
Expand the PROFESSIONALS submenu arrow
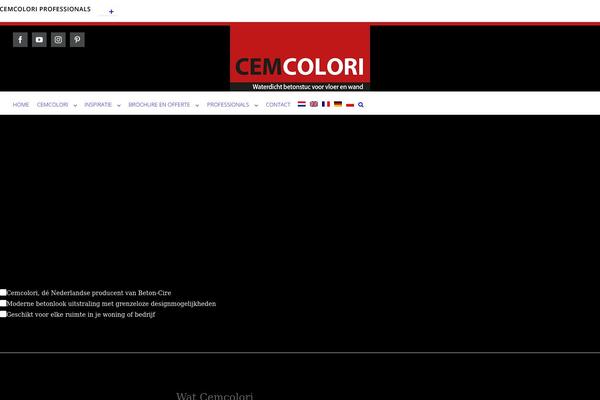(256, 105)
